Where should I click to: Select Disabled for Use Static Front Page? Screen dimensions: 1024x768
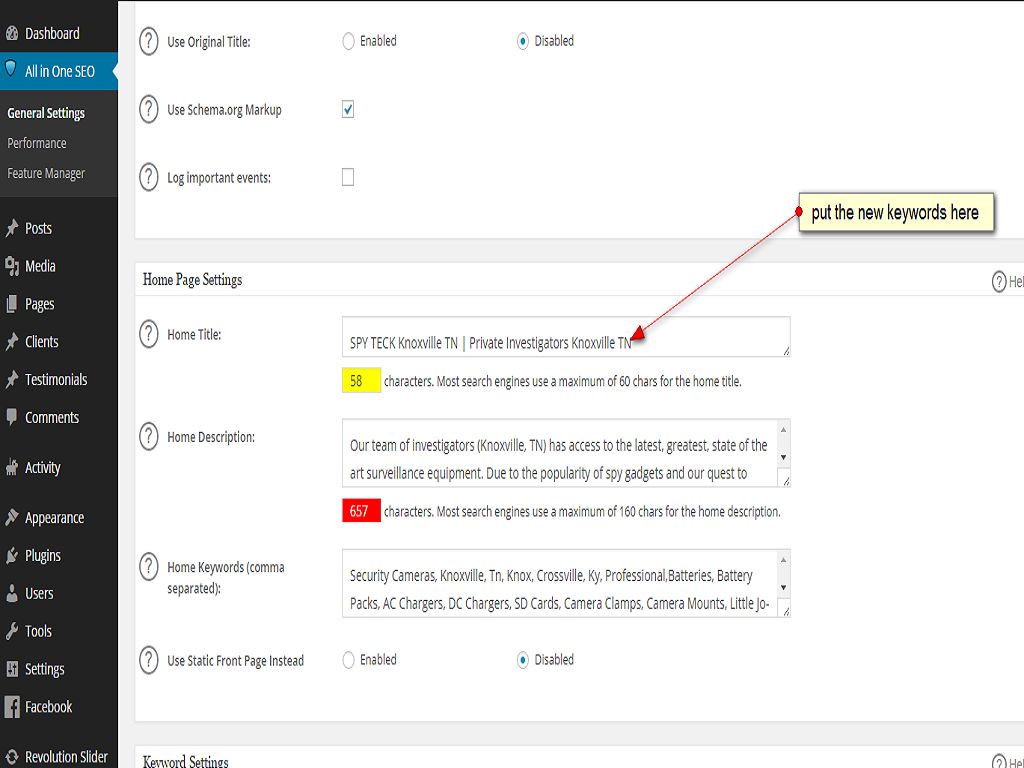(522, 660)
